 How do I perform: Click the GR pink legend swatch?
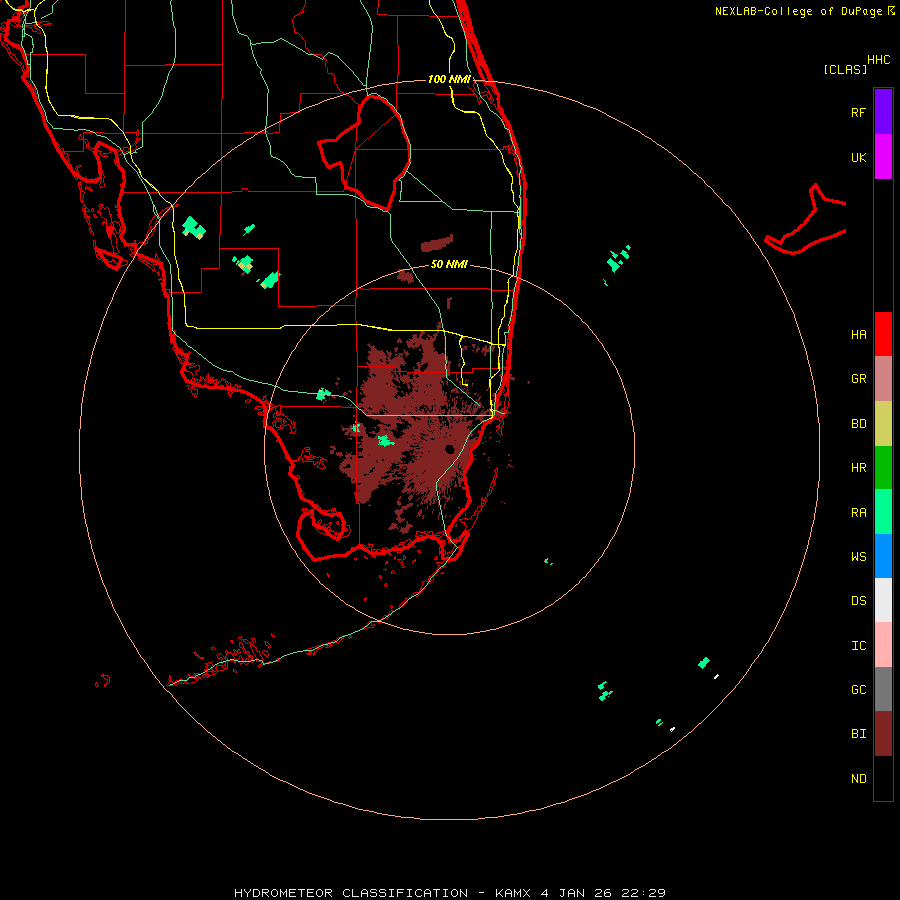[883, 379]
